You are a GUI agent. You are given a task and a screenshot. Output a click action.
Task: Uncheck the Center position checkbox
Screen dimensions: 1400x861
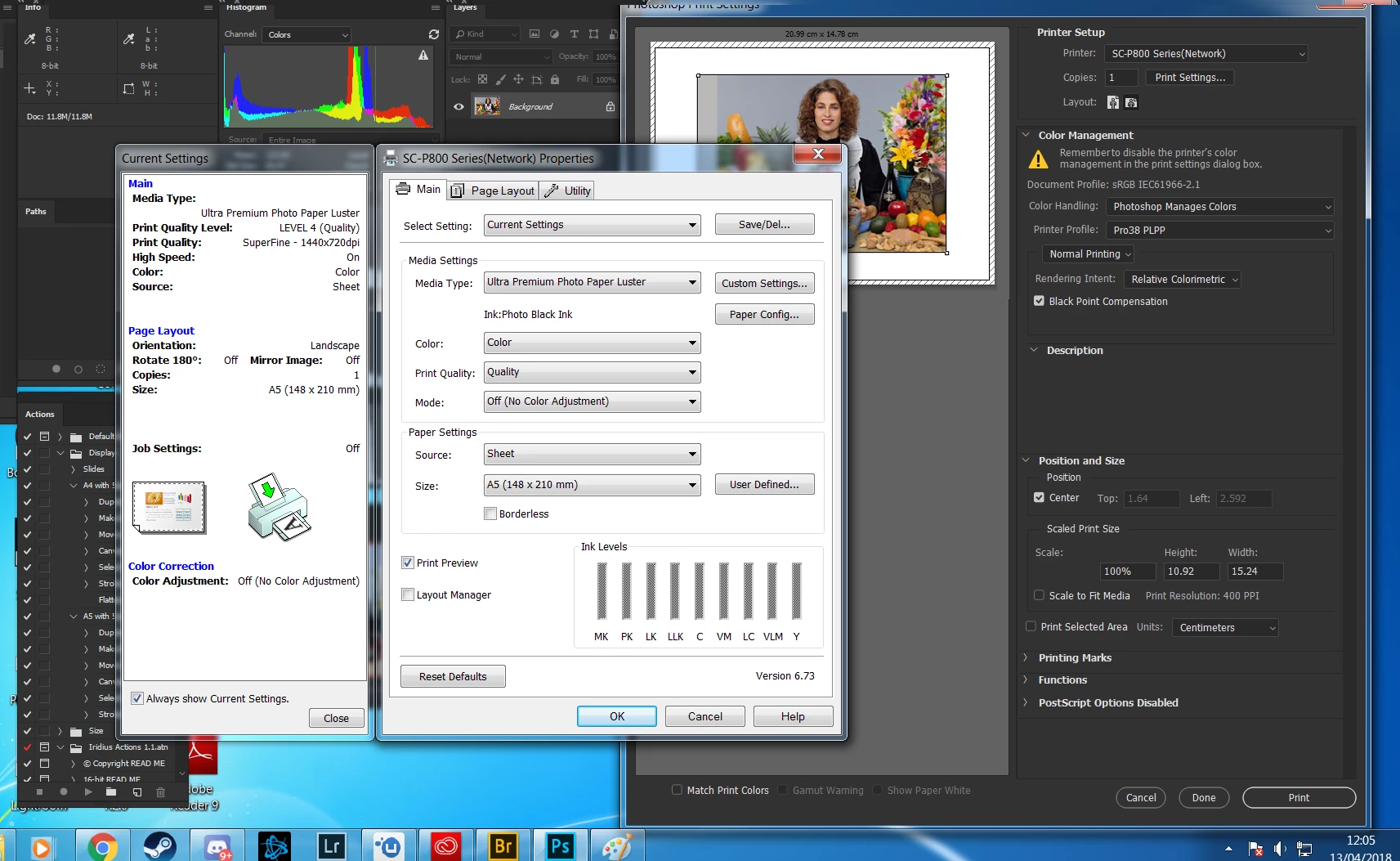(1039, 497)
